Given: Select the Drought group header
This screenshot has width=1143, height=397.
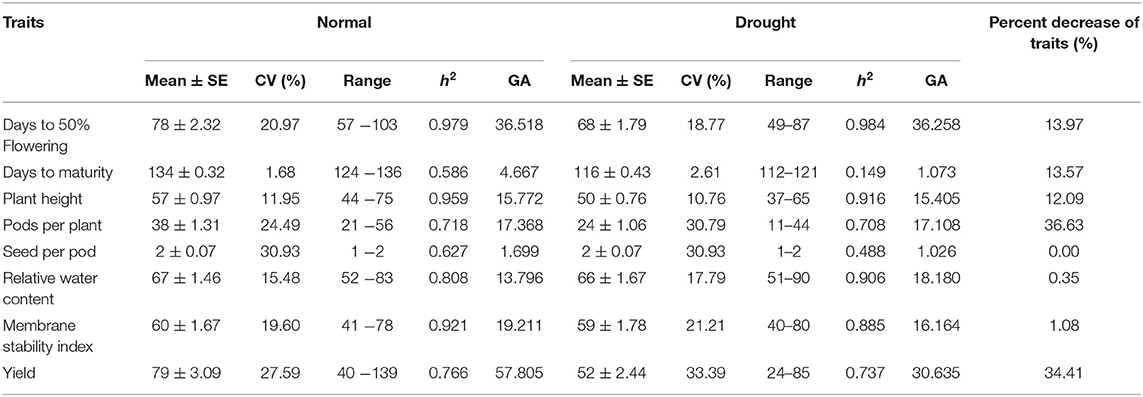Looking at the screenshot, I should pos(765,23).
